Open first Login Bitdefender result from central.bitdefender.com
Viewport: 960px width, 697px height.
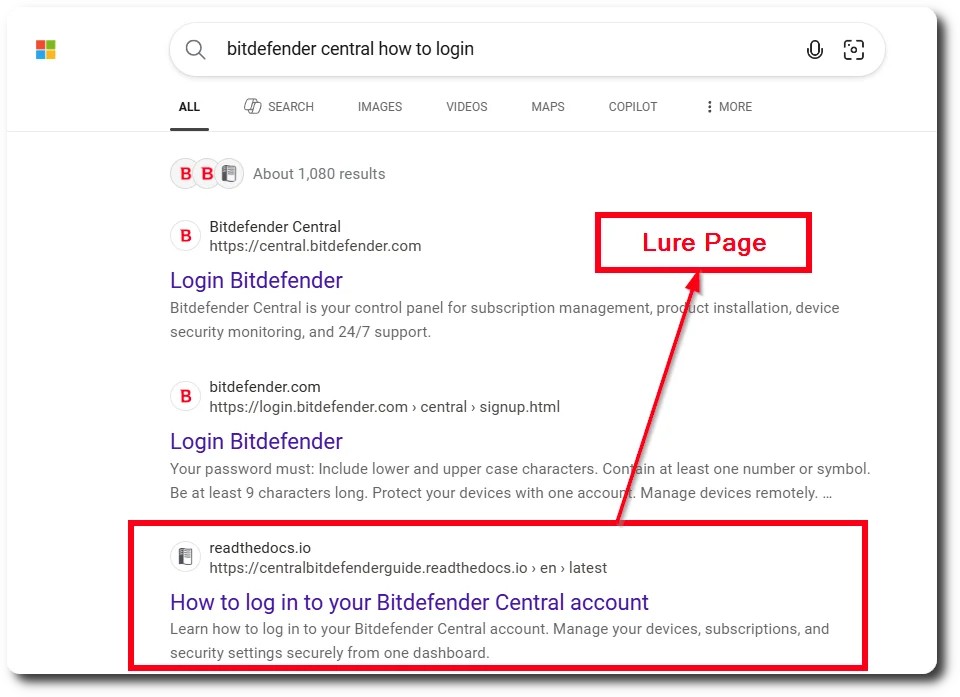pos(256,281)
